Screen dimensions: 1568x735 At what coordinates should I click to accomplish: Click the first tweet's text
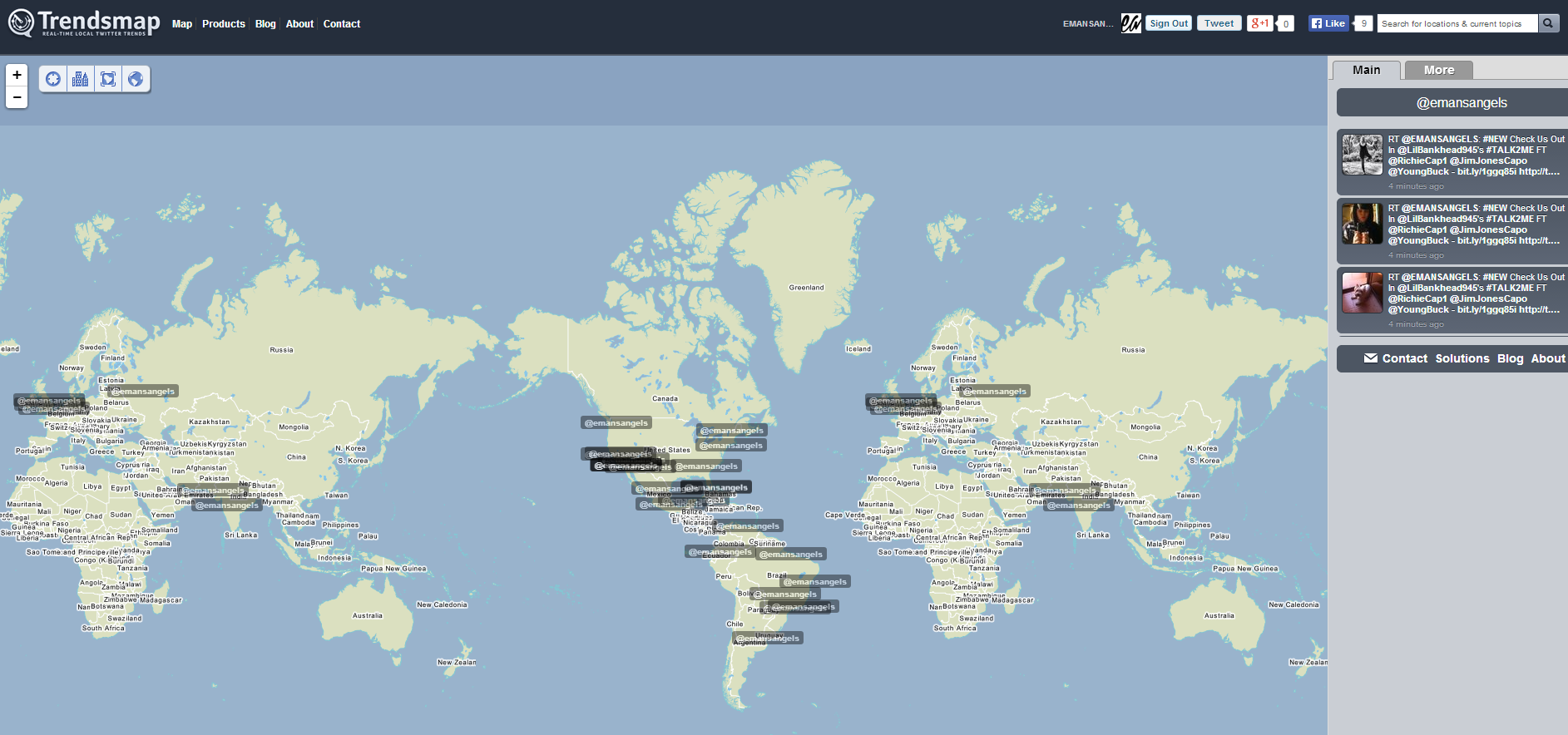coord(1476,155)
